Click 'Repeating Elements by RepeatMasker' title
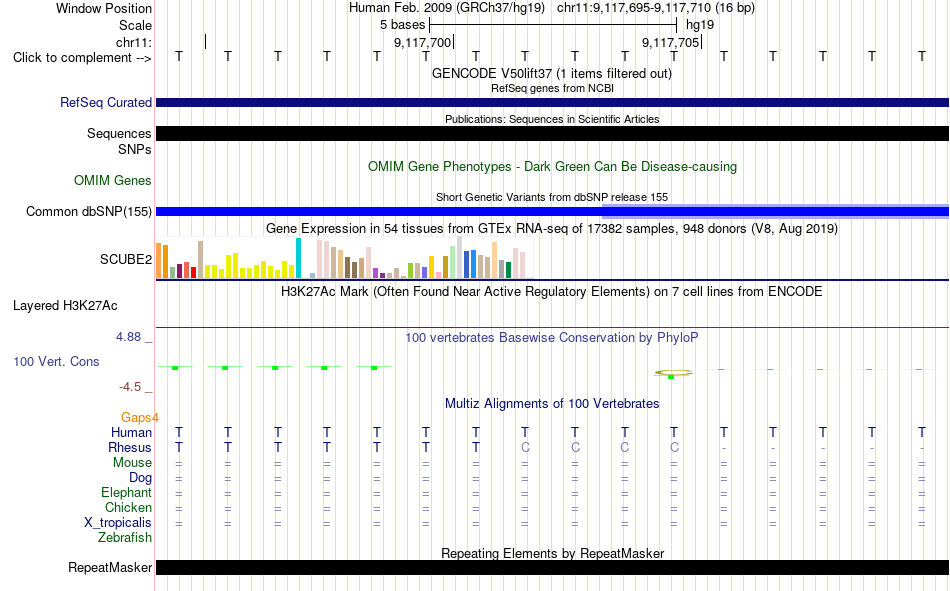Screen dimensions: 950x591 tap(552, 553)
